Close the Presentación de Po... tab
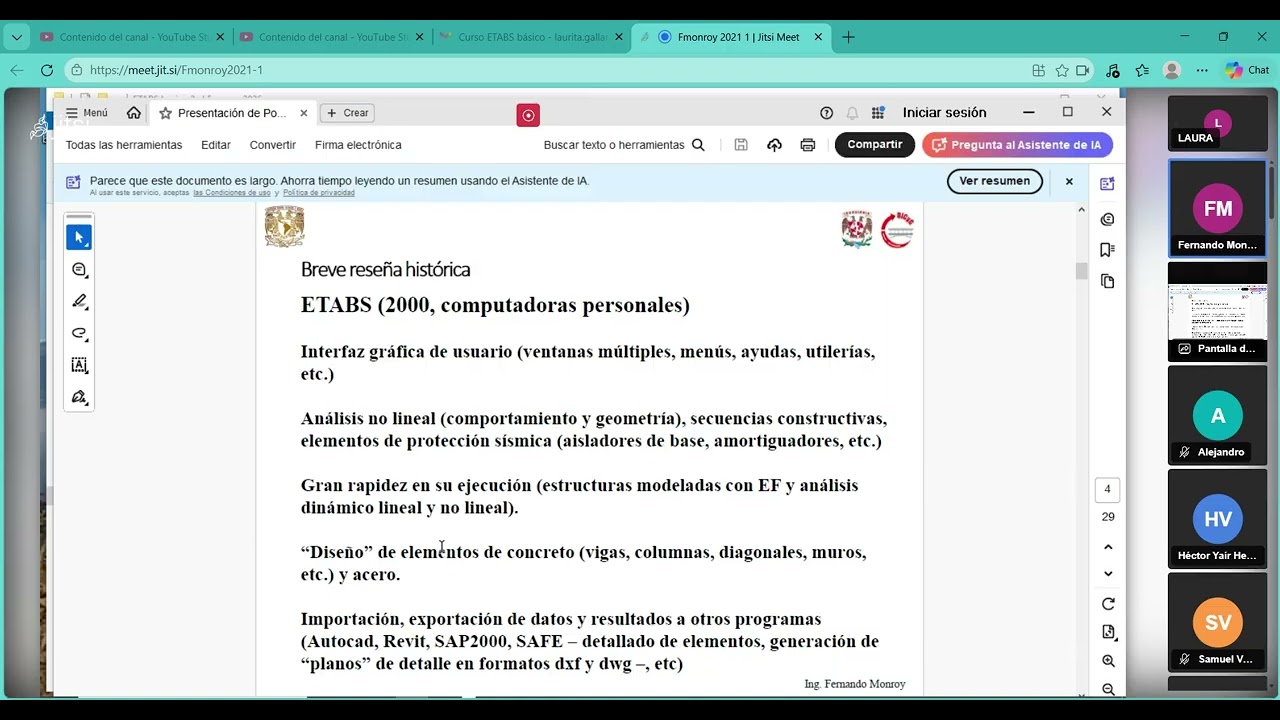The height and width of the screenshot is (720, 1280). coord(303,113)
